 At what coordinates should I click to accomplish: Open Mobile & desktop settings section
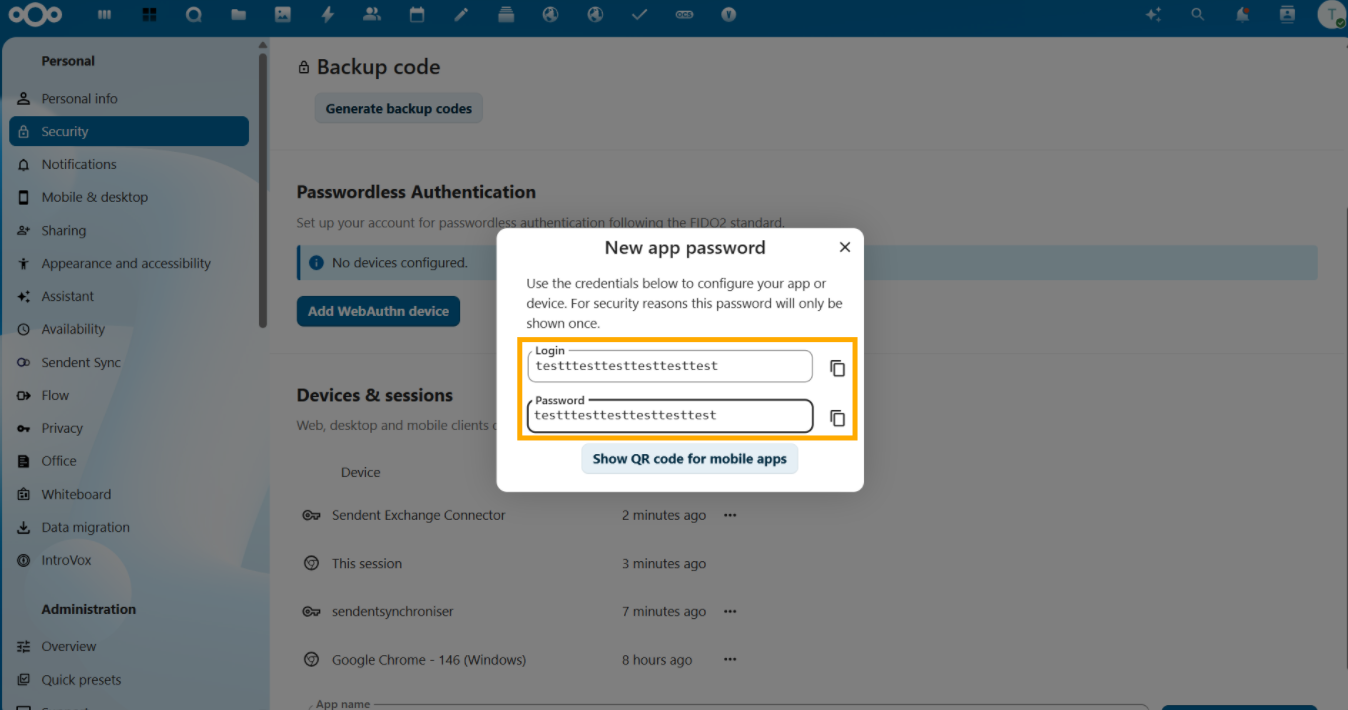tap(94, 197)
